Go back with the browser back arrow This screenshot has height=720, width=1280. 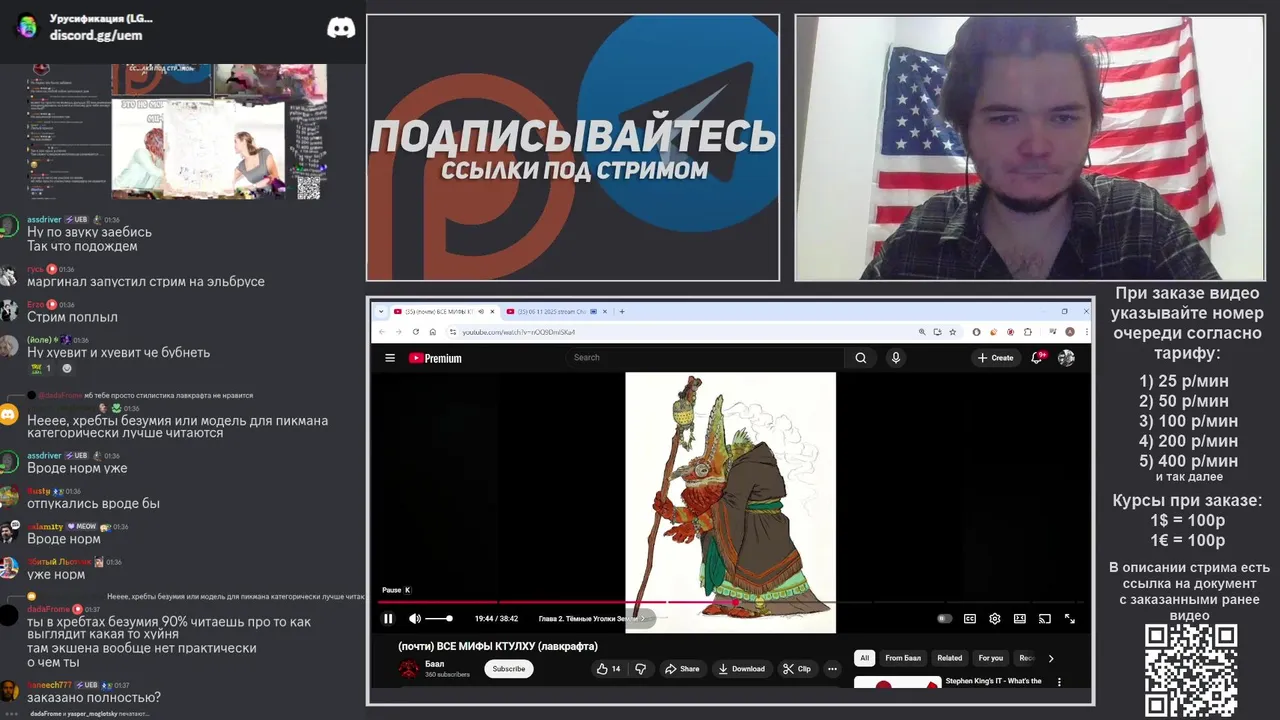click(382, 332)
